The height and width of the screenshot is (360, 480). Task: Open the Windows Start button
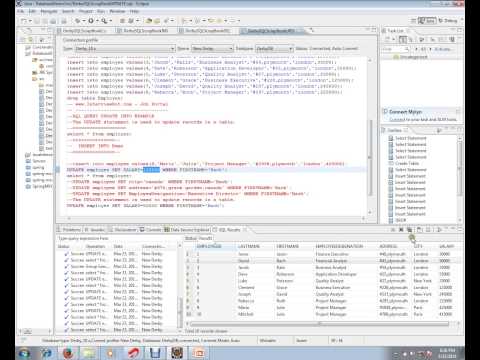pyautogui.click(x=24, y=353)
